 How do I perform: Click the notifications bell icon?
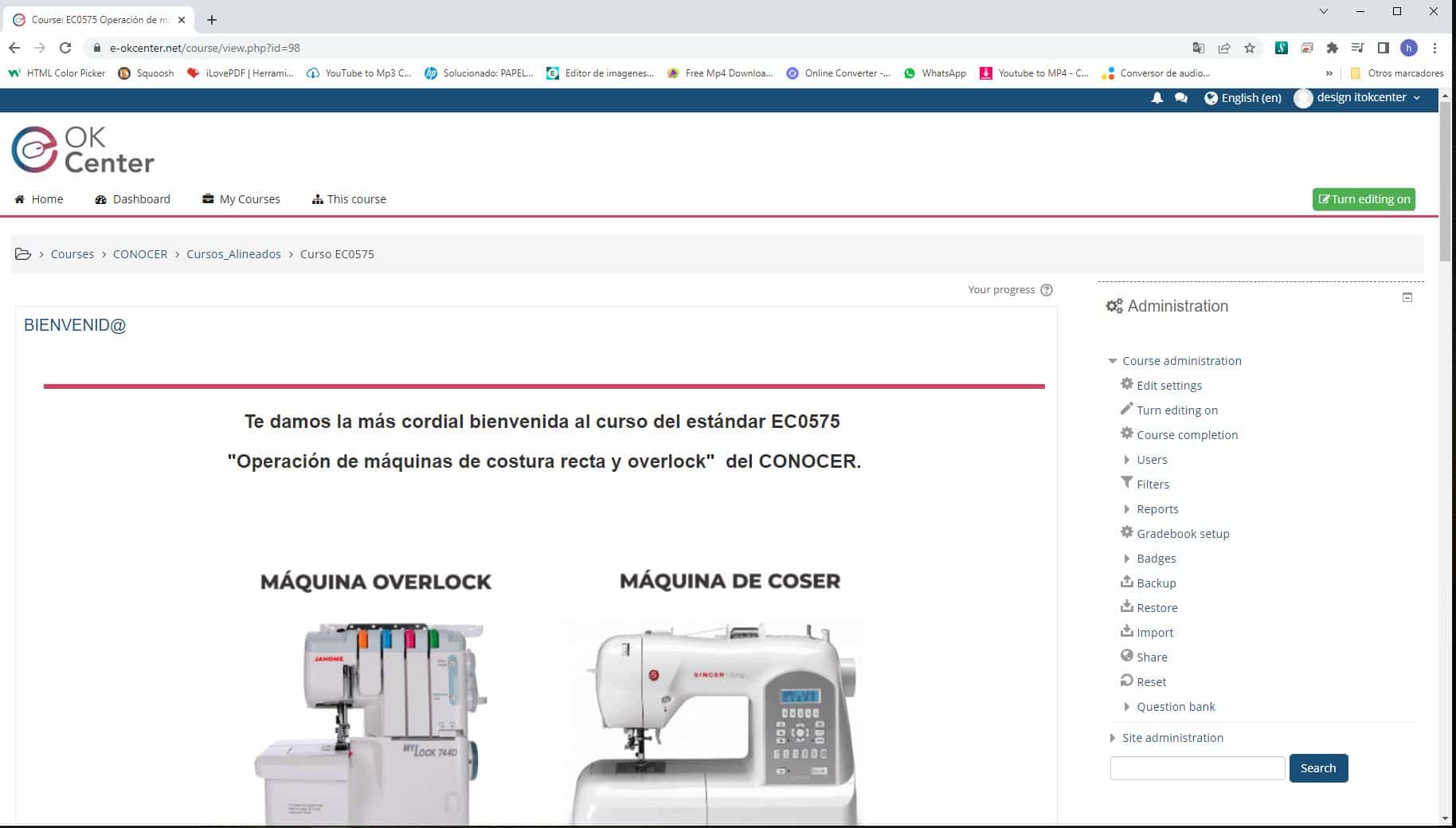[x=1157, y=98]
